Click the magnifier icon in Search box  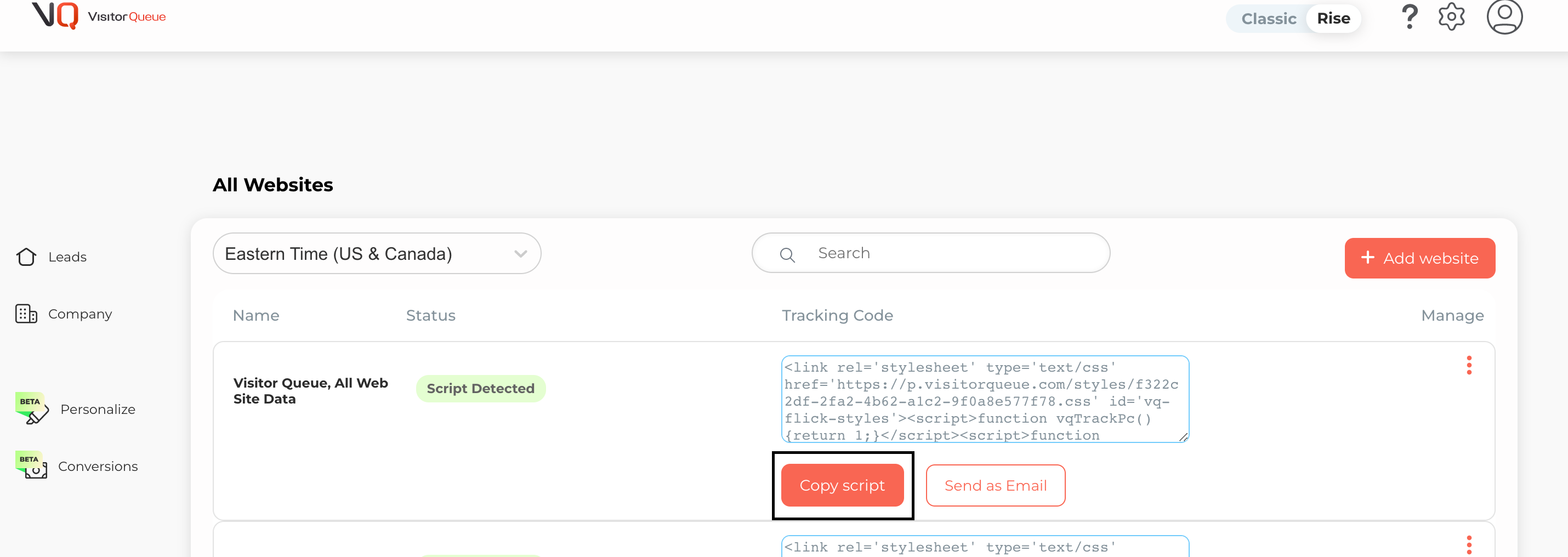point(787,254)
